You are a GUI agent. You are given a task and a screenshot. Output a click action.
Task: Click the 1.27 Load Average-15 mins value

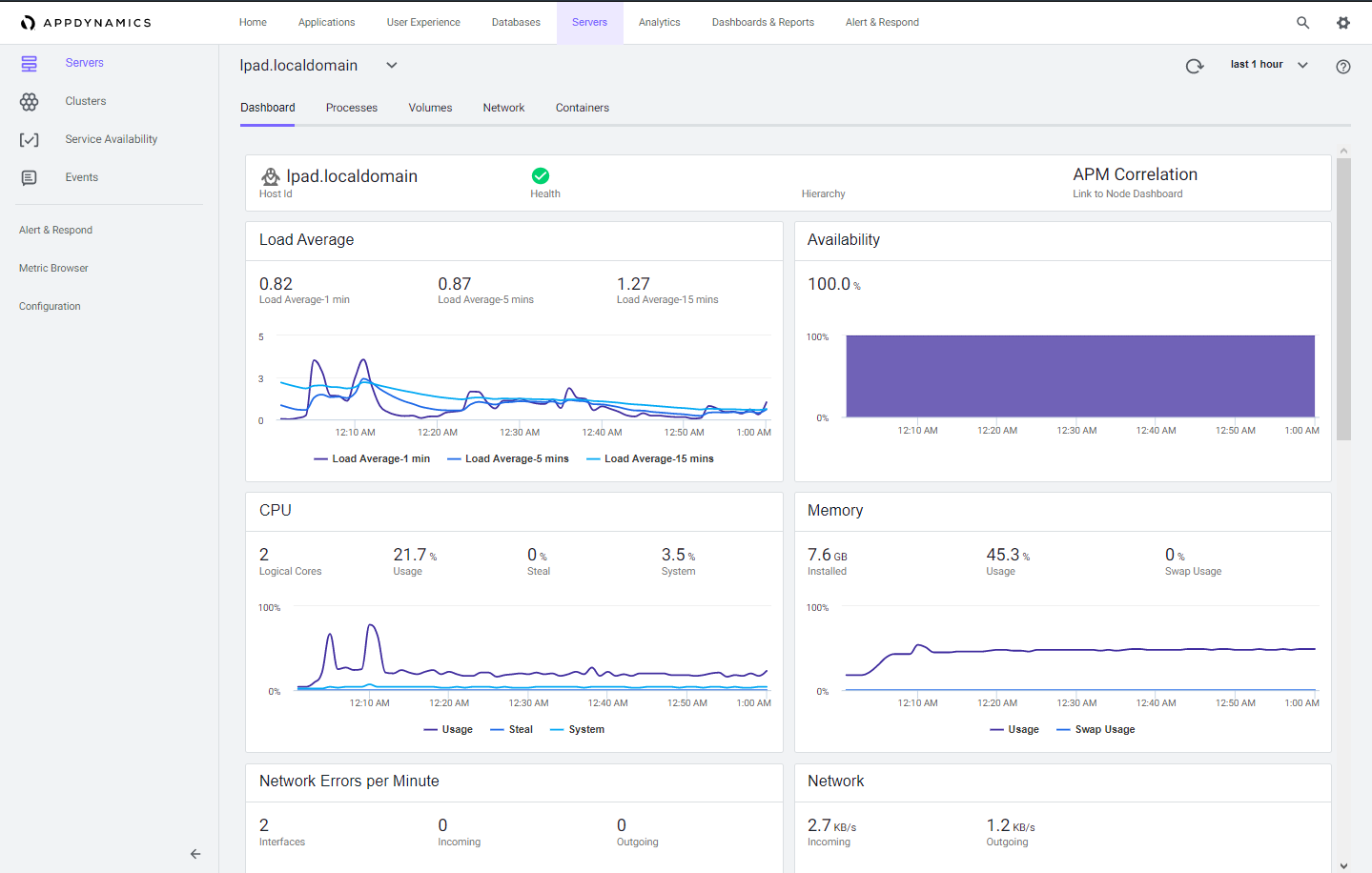[x=633, y=284]
